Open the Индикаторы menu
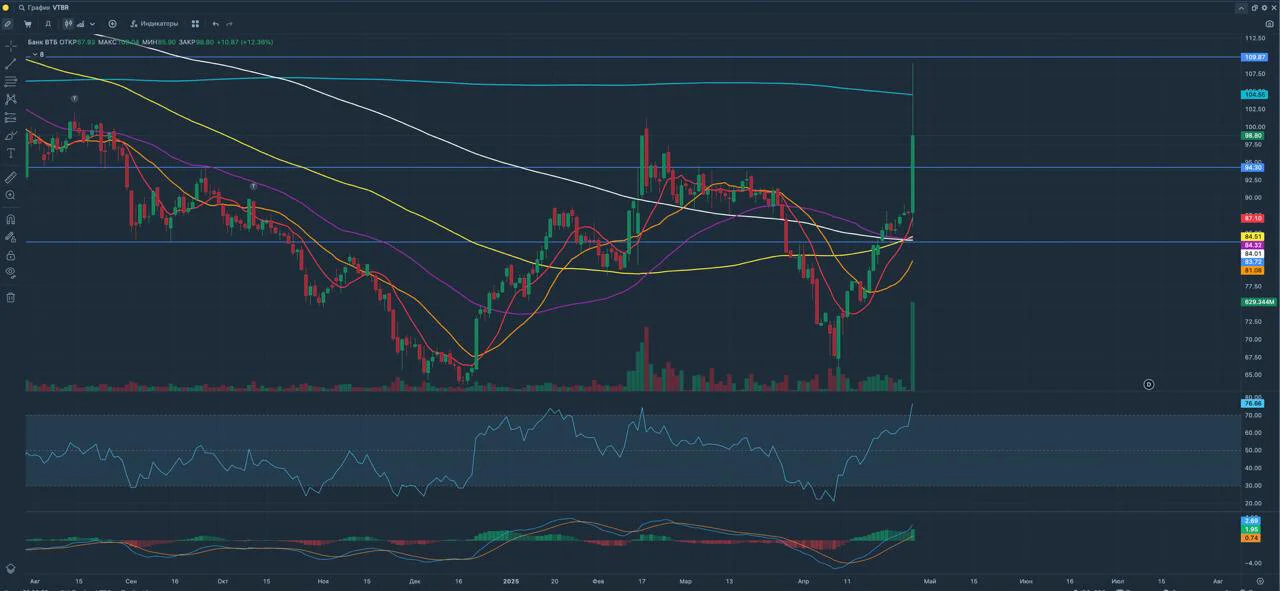 pos(154,23)
